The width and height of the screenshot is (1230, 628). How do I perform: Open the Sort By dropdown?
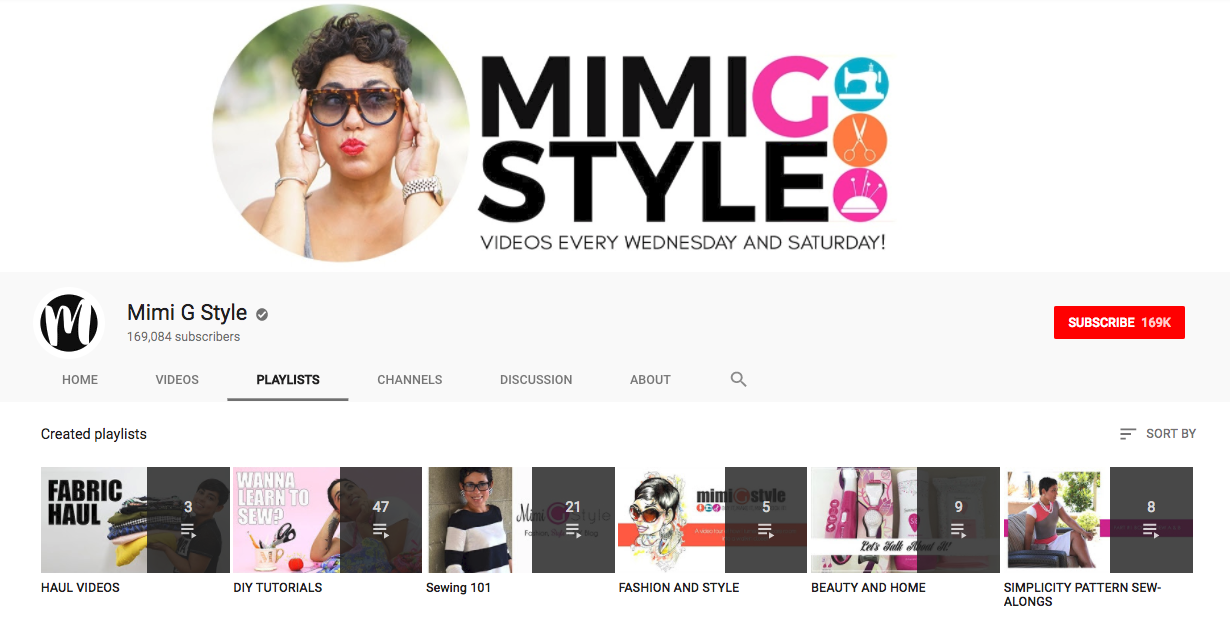point(1158,434)
